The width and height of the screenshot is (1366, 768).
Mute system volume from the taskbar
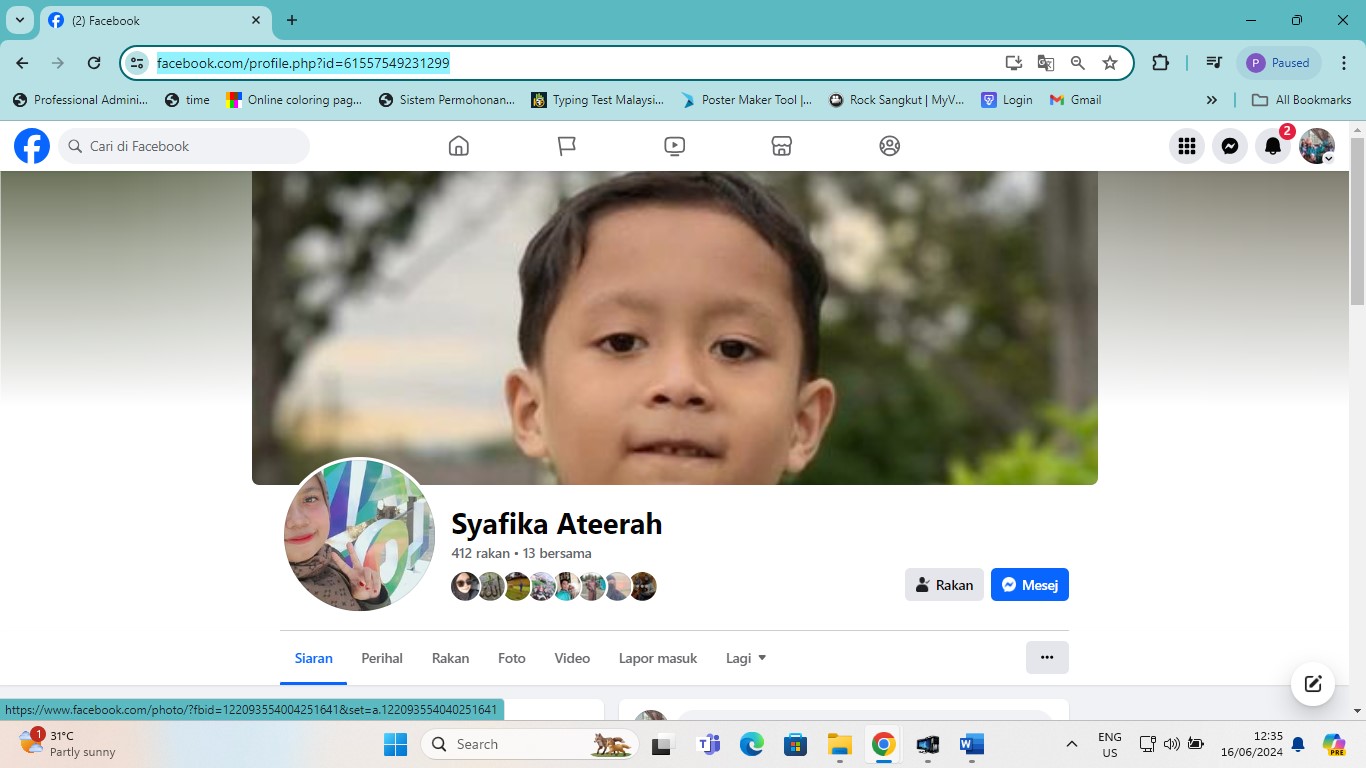click(1171, 744)
